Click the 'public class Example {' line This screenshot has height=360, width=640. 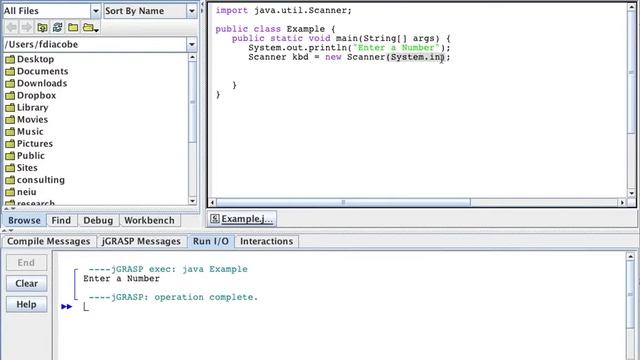[275, 29]
